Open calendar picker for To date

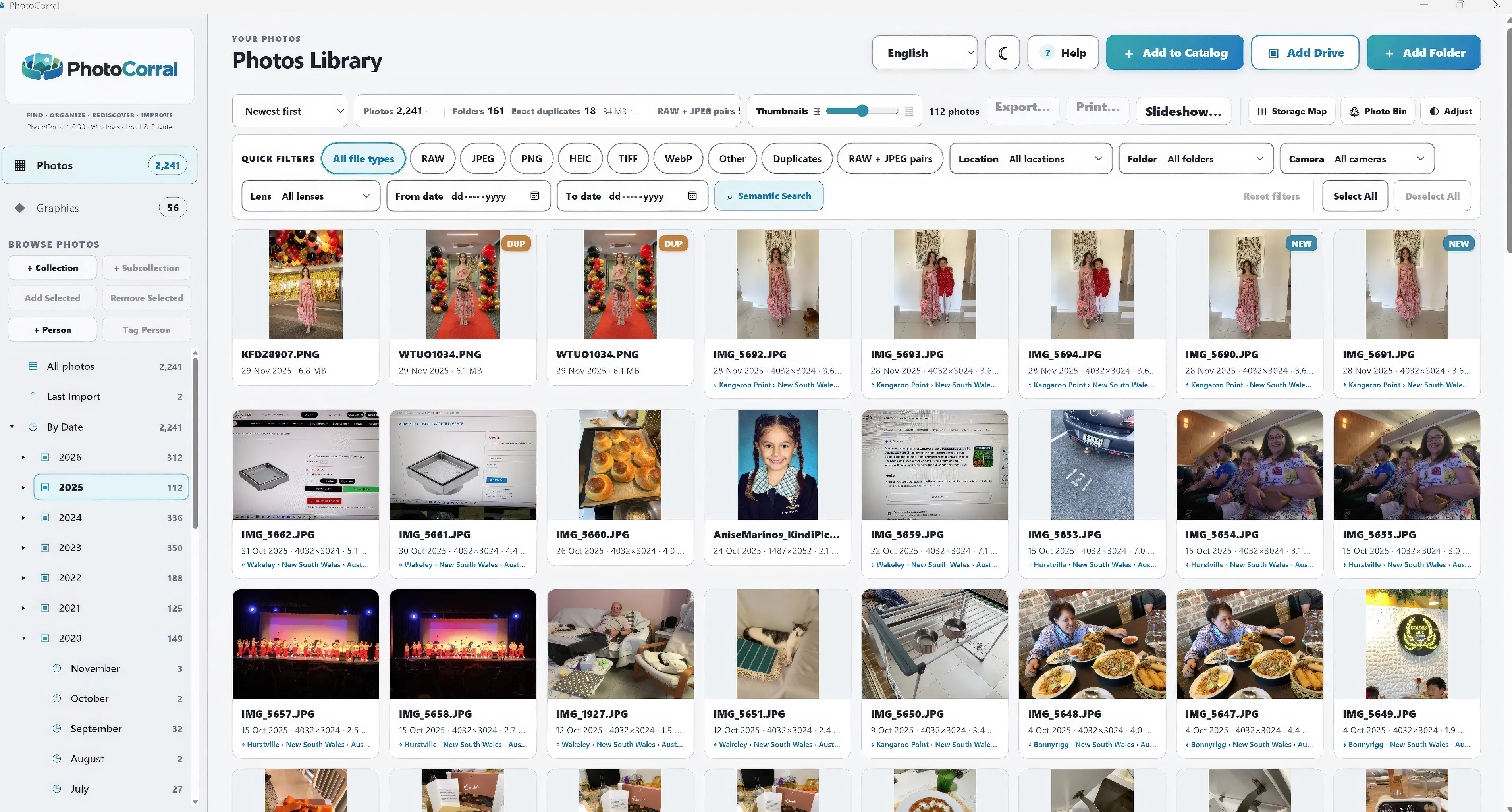coord(692,196)
